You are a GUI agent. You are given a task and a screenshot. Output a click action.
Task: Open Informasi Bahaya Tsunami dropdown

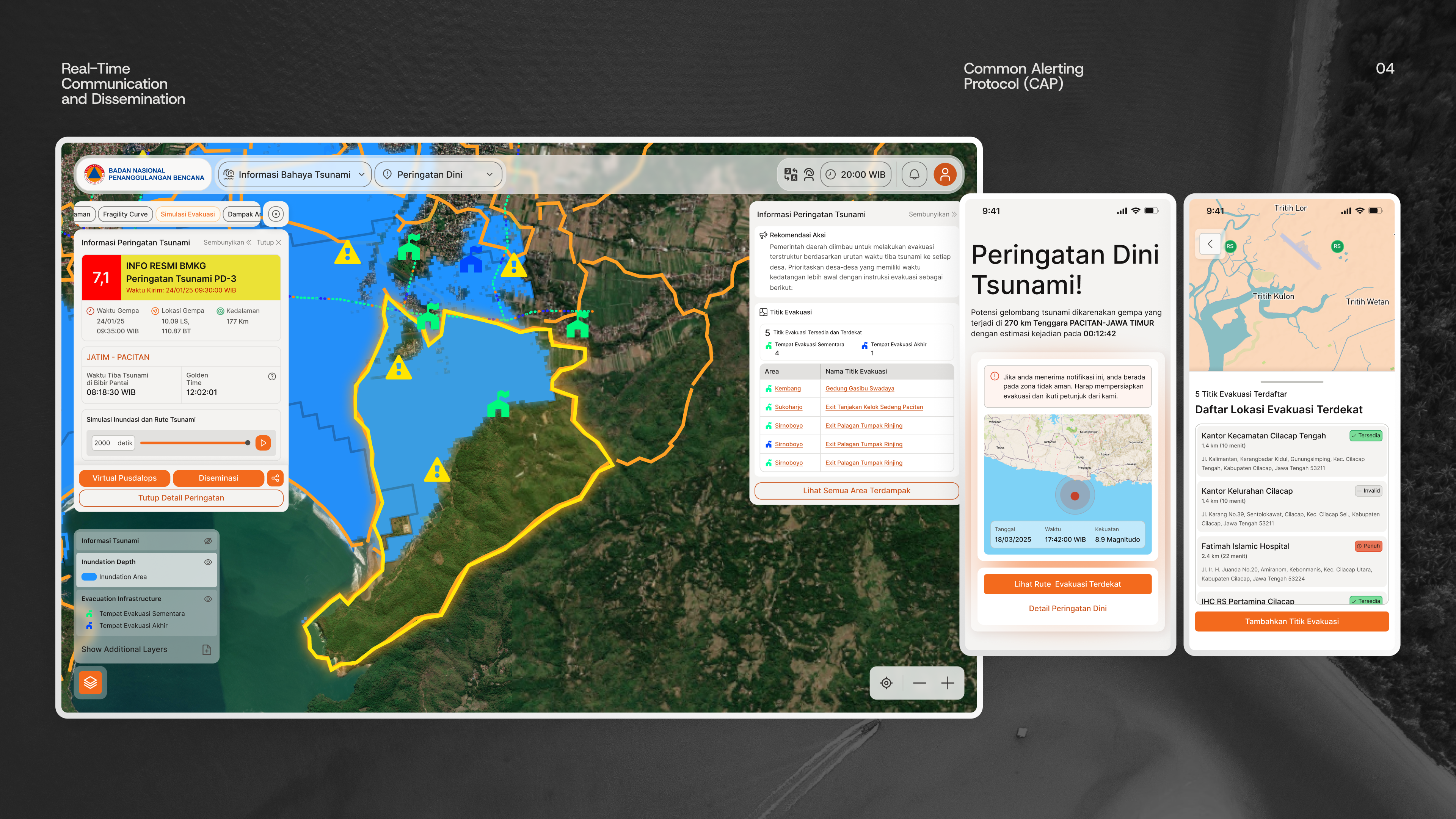[x=295, y=175]
